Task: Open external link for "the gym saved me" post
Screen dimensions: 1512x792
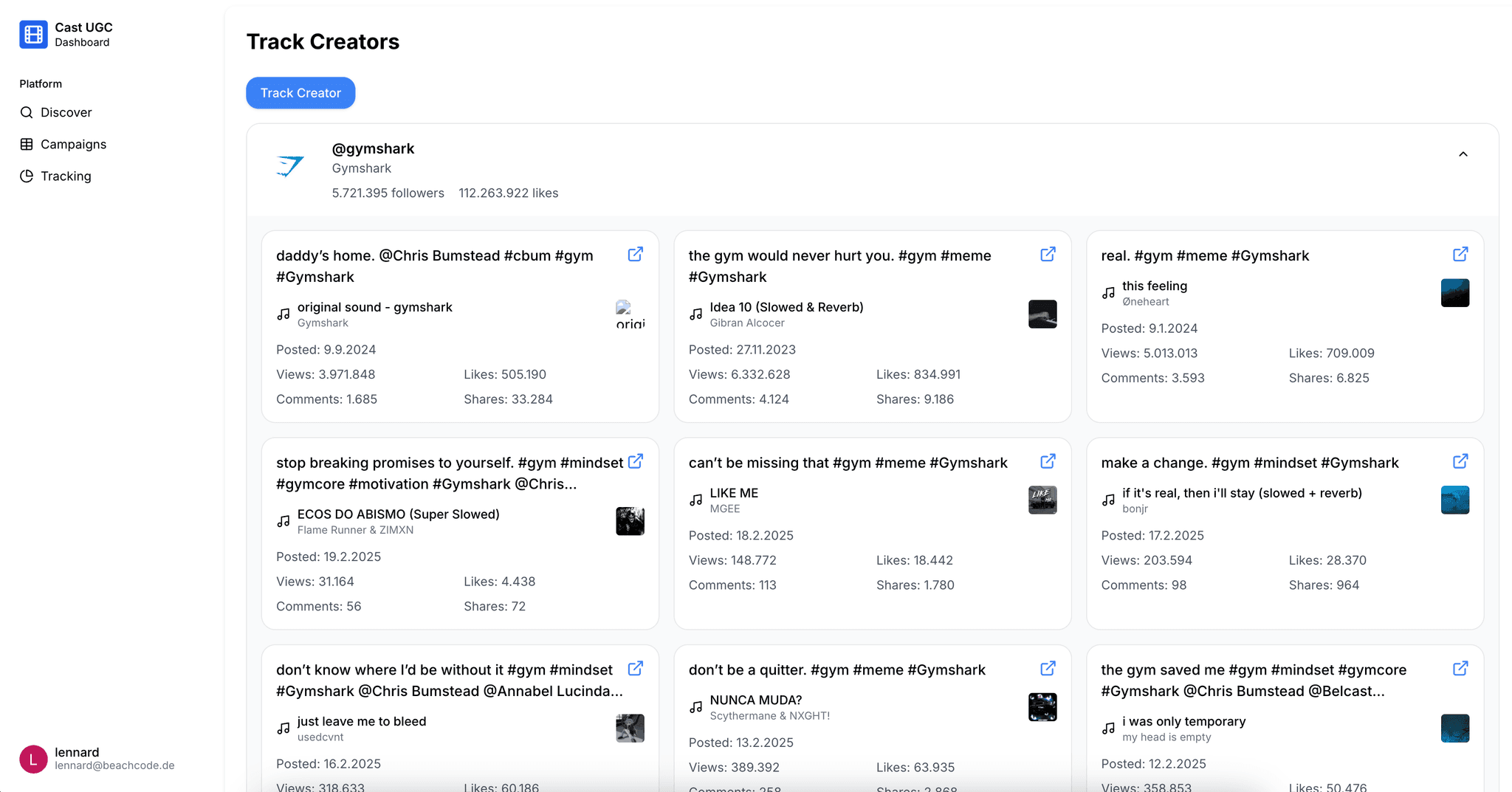Action: pos(1460,668)
